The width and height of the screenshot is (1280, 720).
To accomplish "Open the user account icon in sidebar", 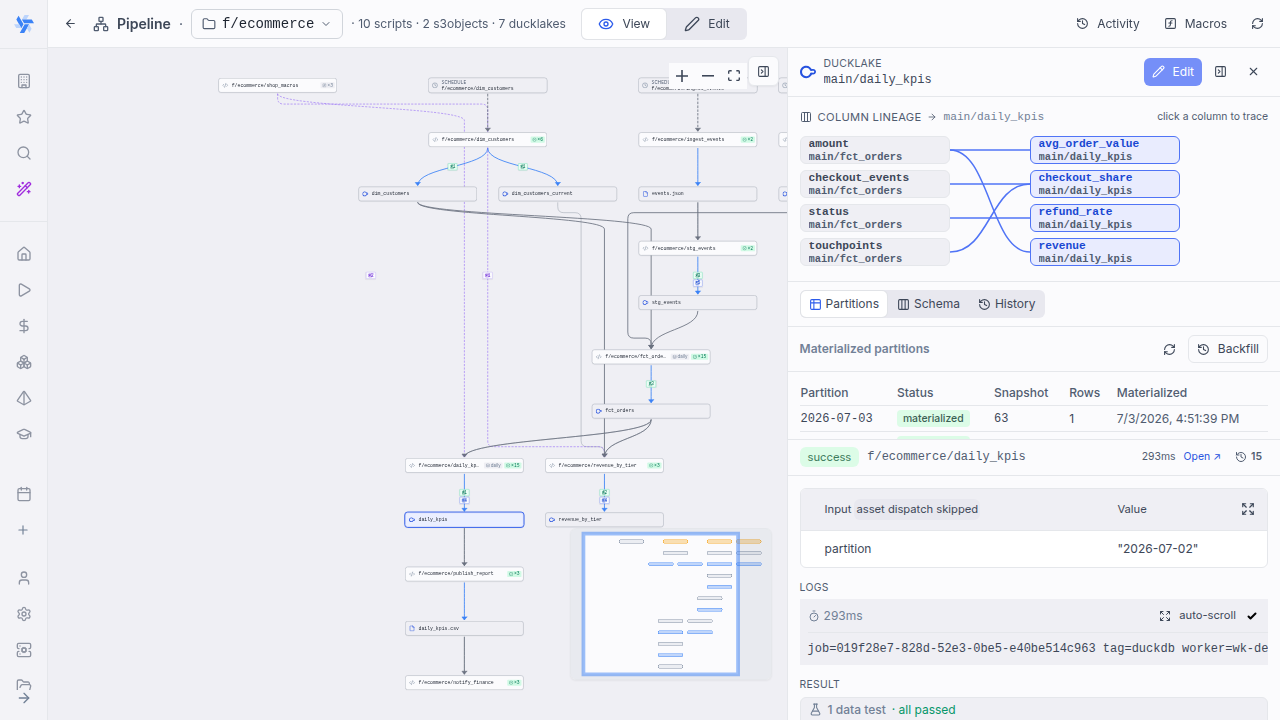I will pos(24,578).
